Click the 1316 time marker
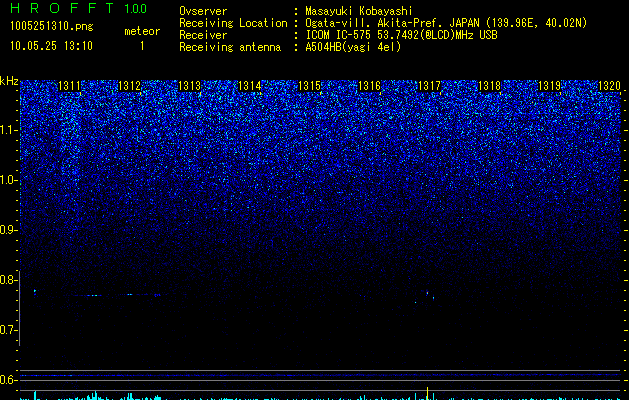The width and height of the screenshot is (629, 400). click(369, 86)
